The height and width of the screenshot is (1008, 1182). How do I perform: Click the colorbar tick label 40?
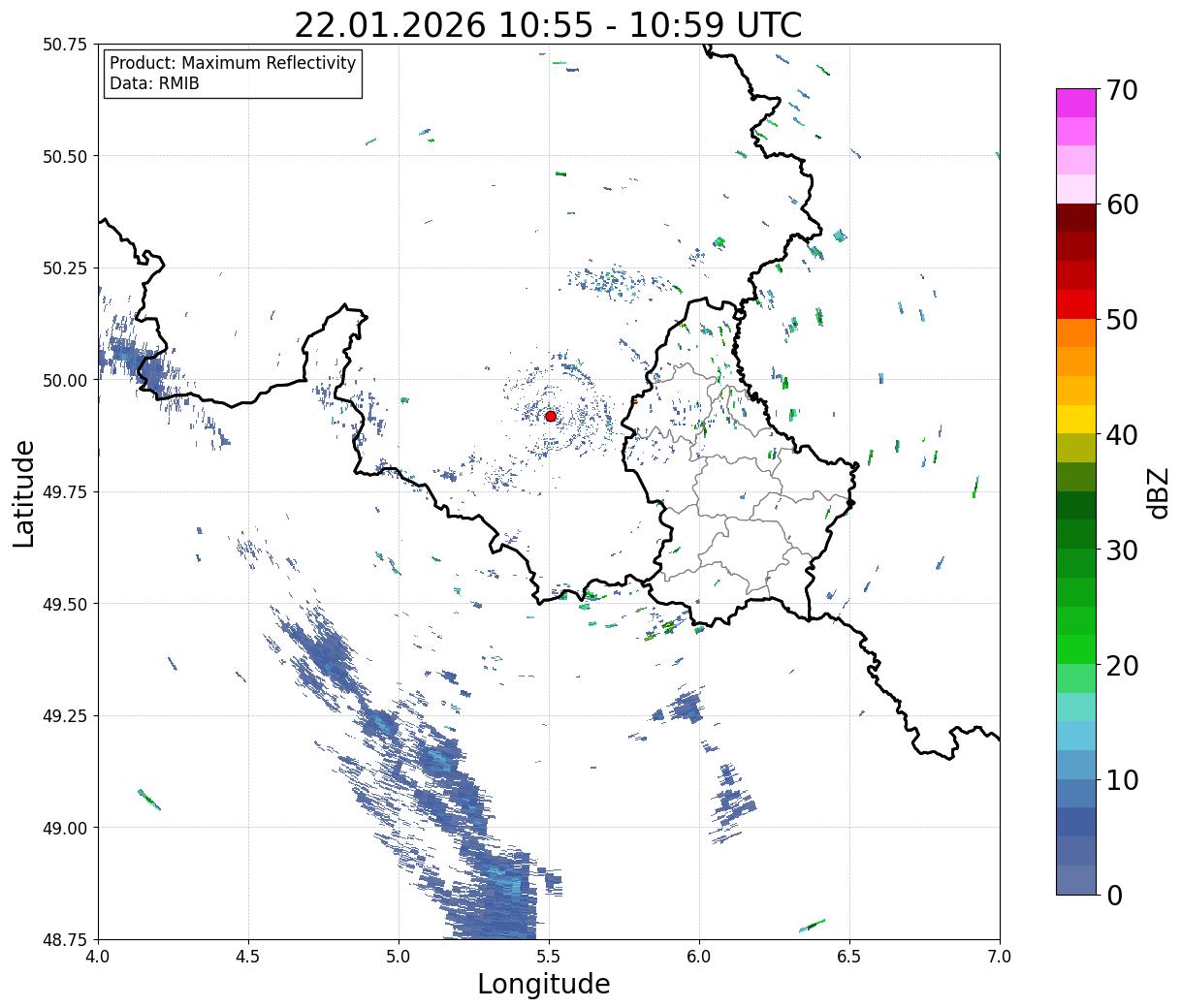(1122, 434)
